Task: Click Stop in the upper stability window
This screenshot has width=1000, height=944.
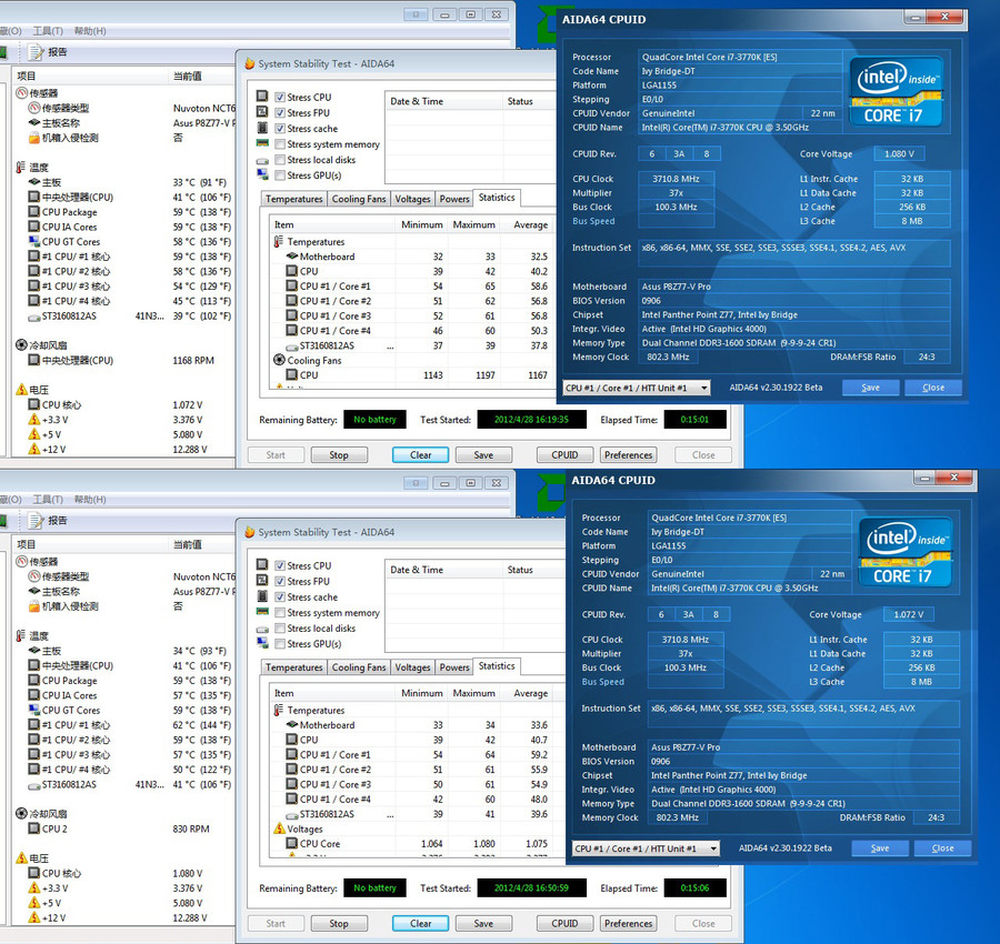Action: (339, 455)
